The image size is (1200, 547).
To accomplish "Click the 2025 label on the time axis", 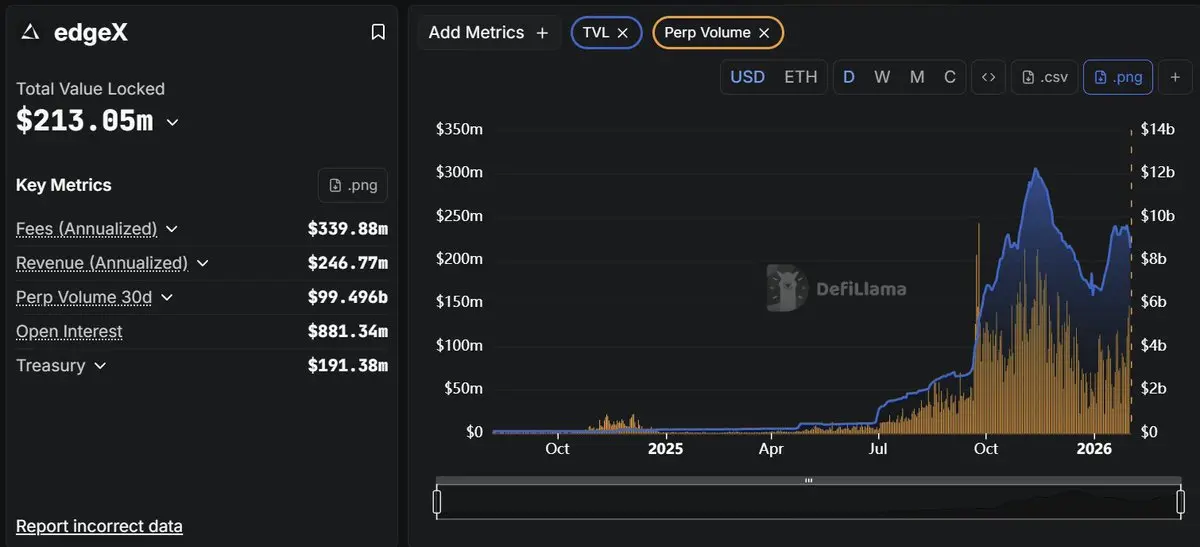I will pos(665,449).
